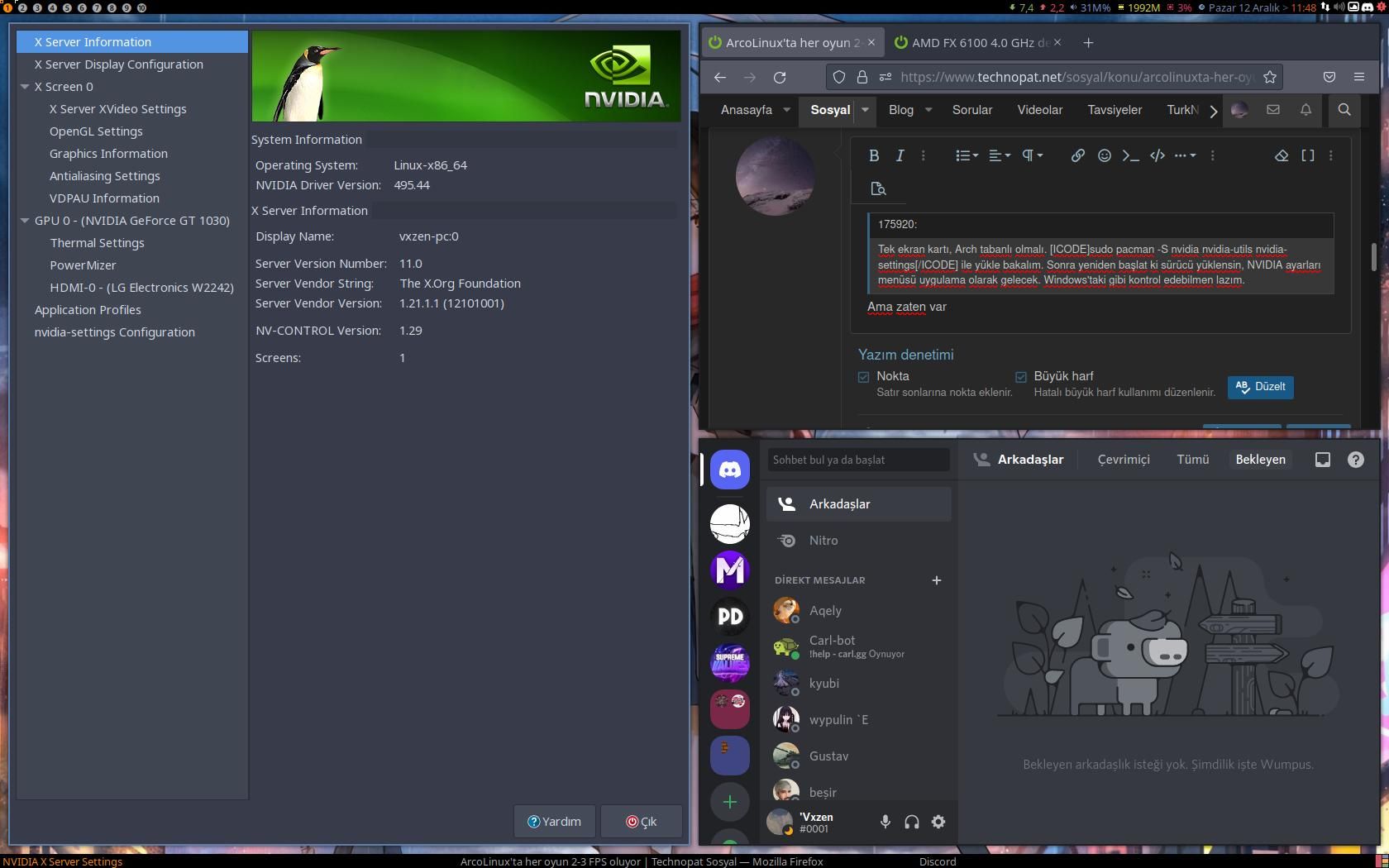Show the Bekleyen friends tab in Discord

[x=1261, y=460]
